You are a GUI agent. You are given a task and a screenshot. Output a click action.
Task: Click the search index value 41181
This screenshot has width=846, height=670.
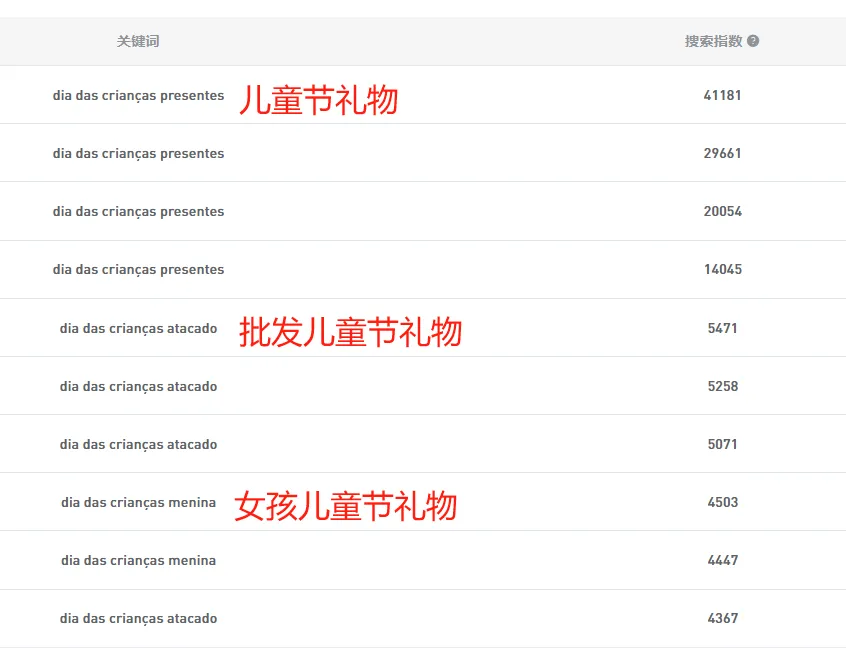point(722,95)
